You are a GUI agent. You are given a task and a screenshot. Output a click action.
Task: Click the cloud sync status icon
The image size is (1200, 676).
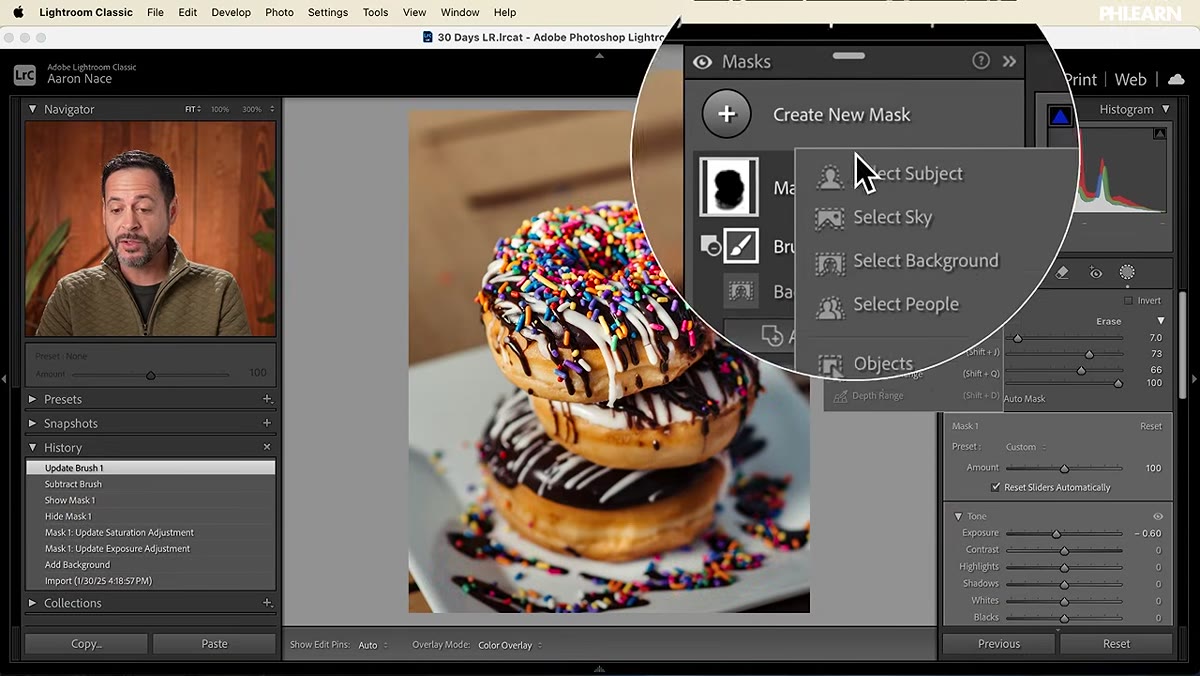[x=1176, y=79]
